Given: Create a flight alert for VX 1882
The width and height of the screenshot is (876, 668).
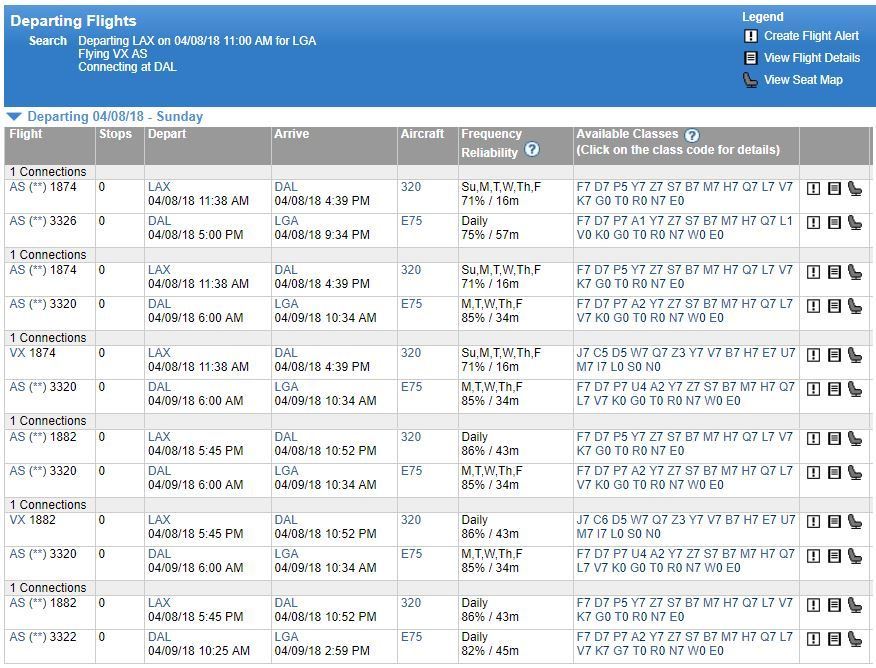Looking at the screenshot, I should coord(814,522).
